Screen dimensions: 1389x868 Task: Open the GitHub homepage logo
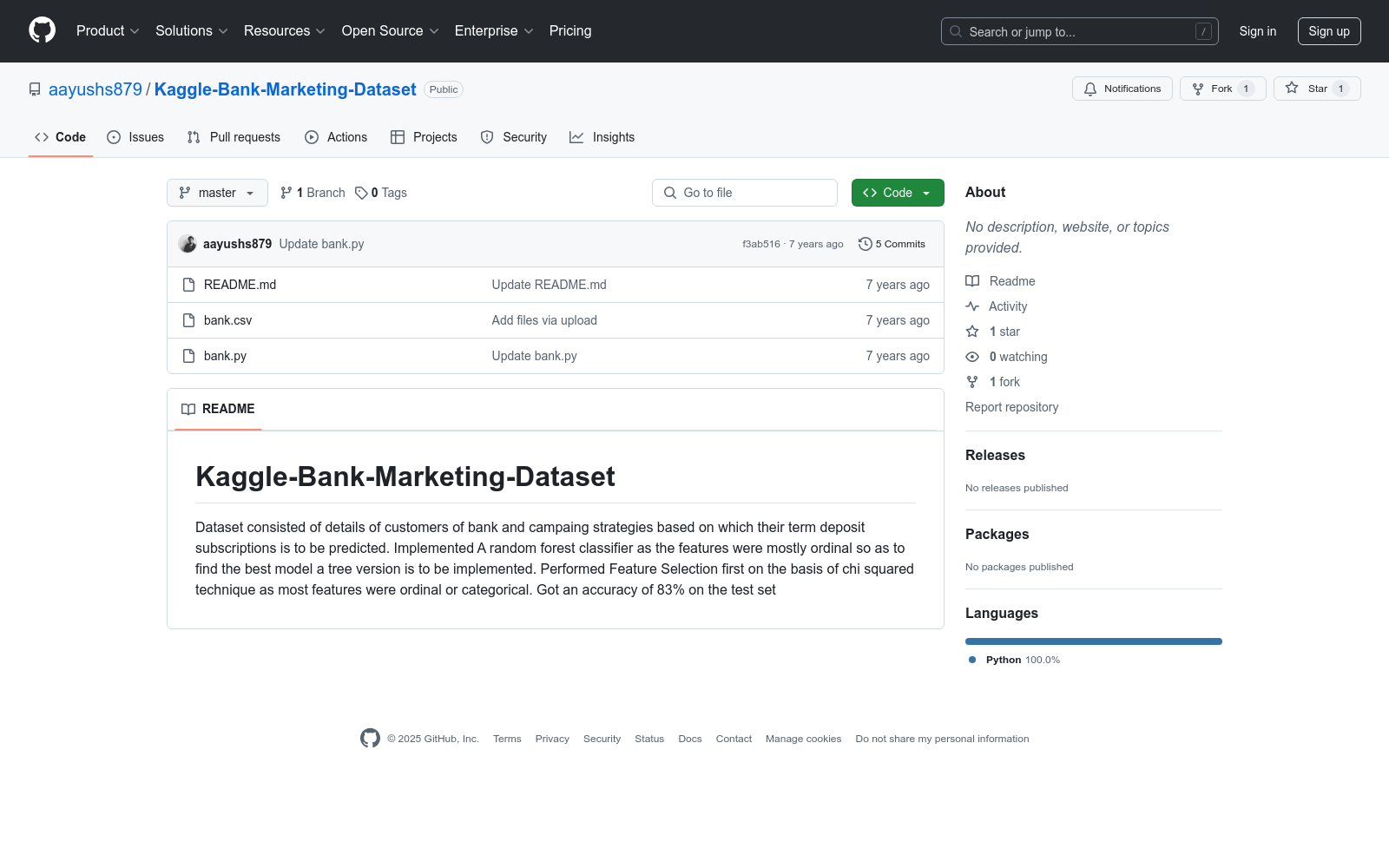[x=42, y=30]
